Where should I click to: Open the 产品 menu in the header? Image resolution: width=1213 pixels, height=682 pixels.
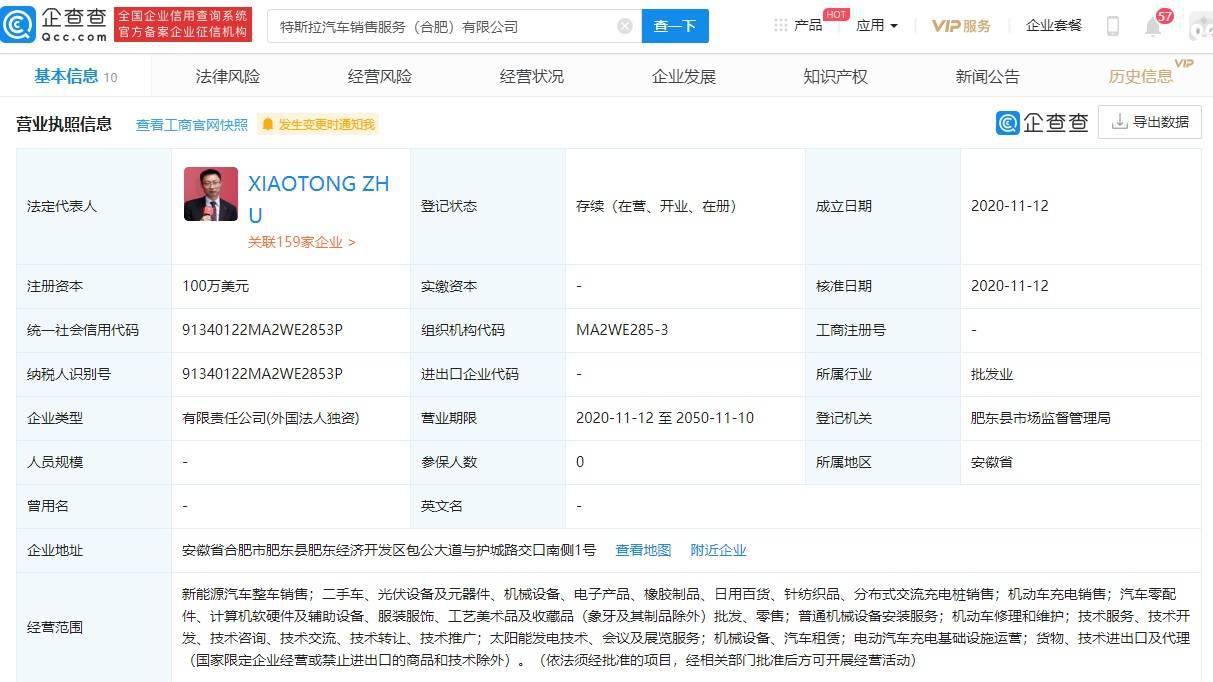pos(808,25)
